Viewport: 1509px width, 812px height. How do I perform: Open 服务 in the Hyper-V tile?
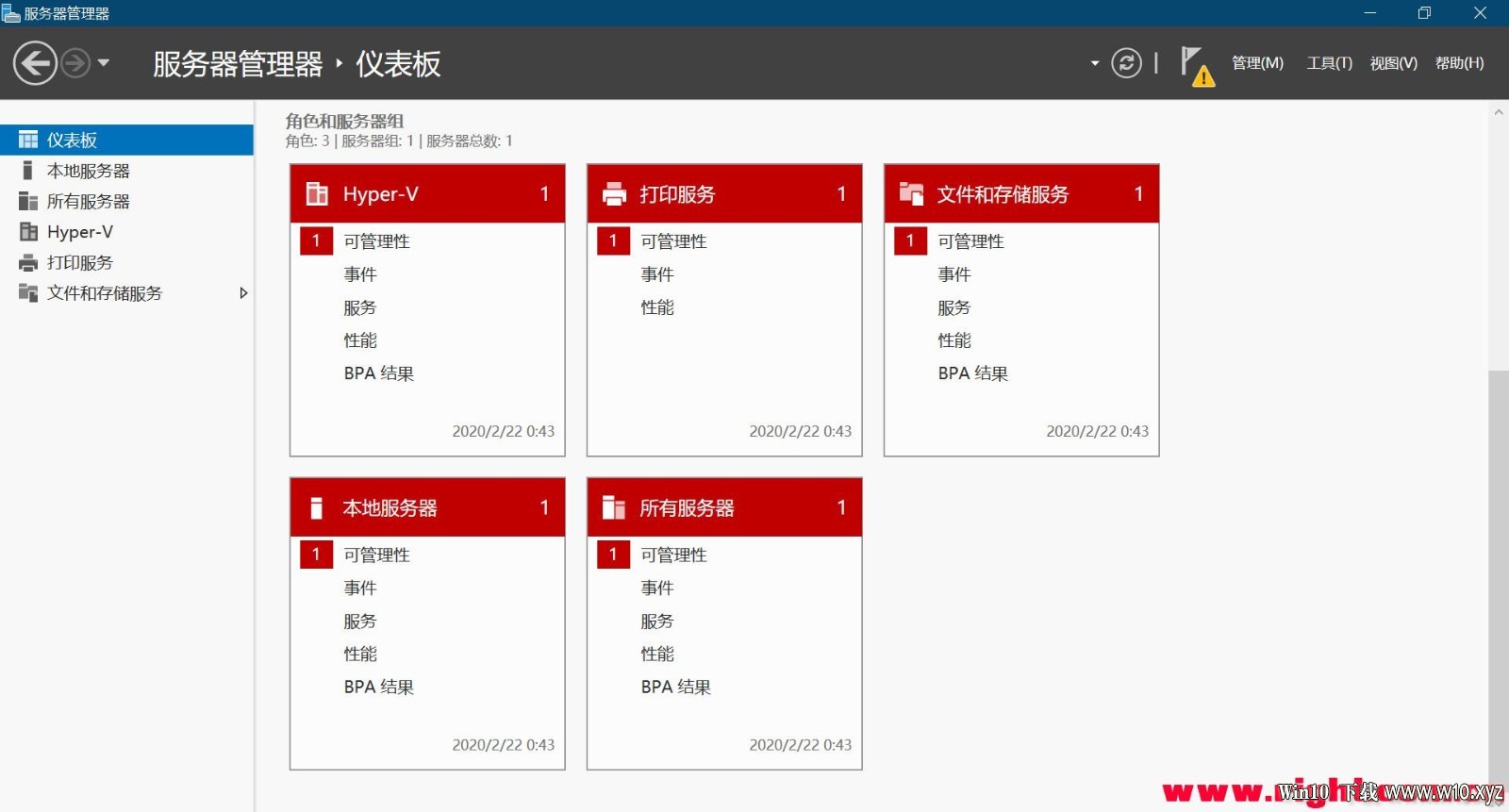click(360, 307)
